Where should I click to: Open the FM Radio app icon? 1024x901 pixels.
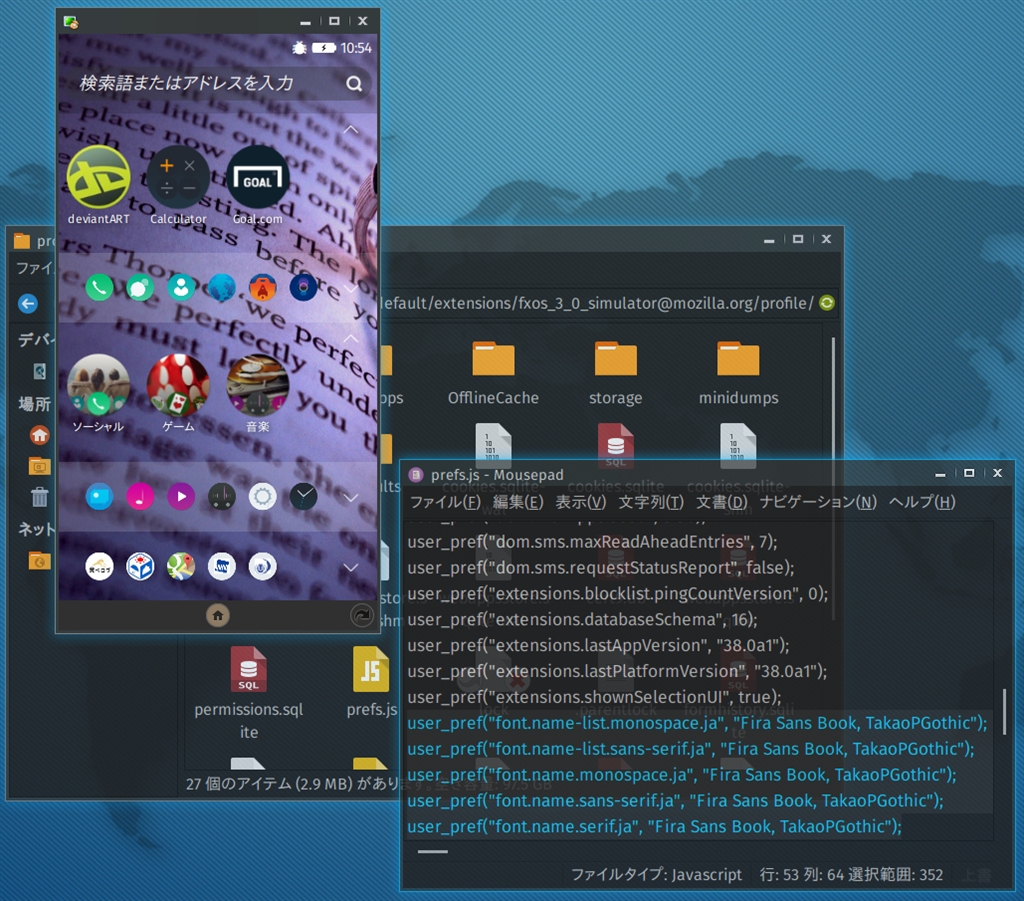tap(222, 497)
